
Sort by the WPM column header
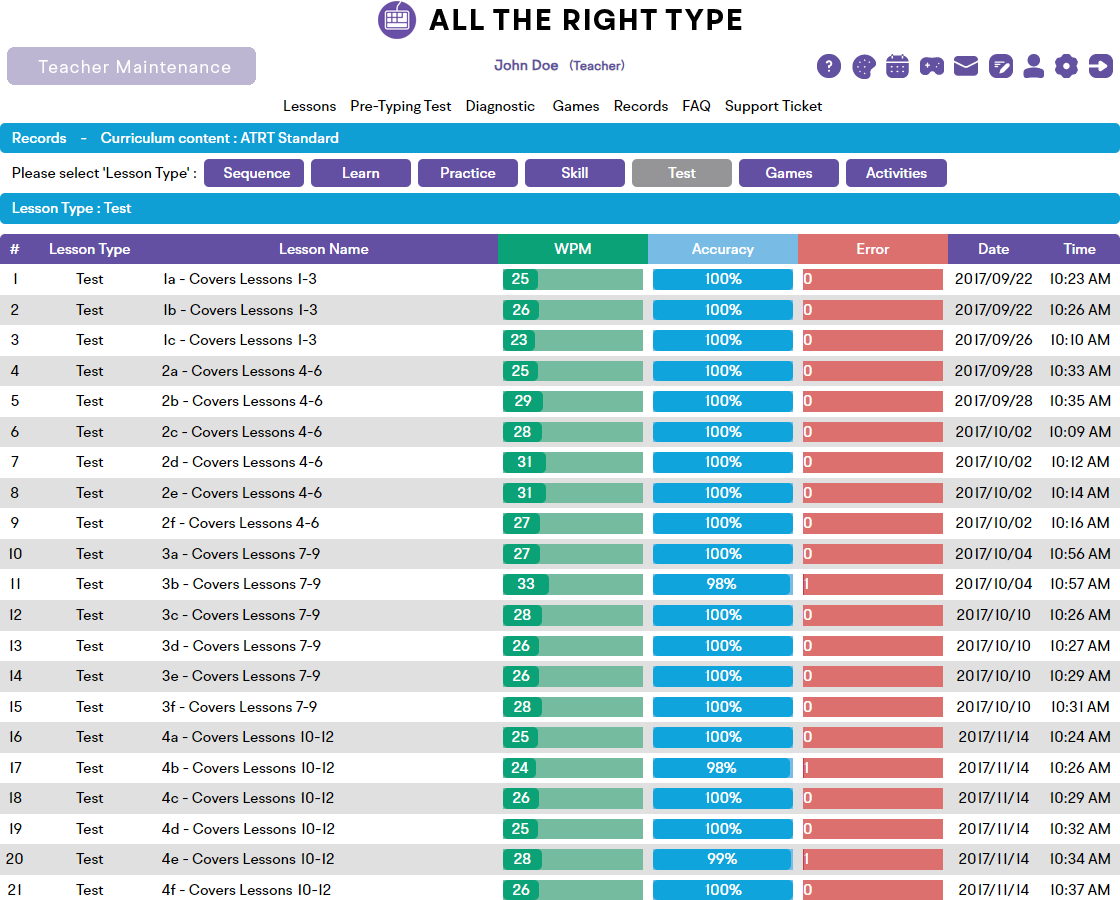pos(573,249)
